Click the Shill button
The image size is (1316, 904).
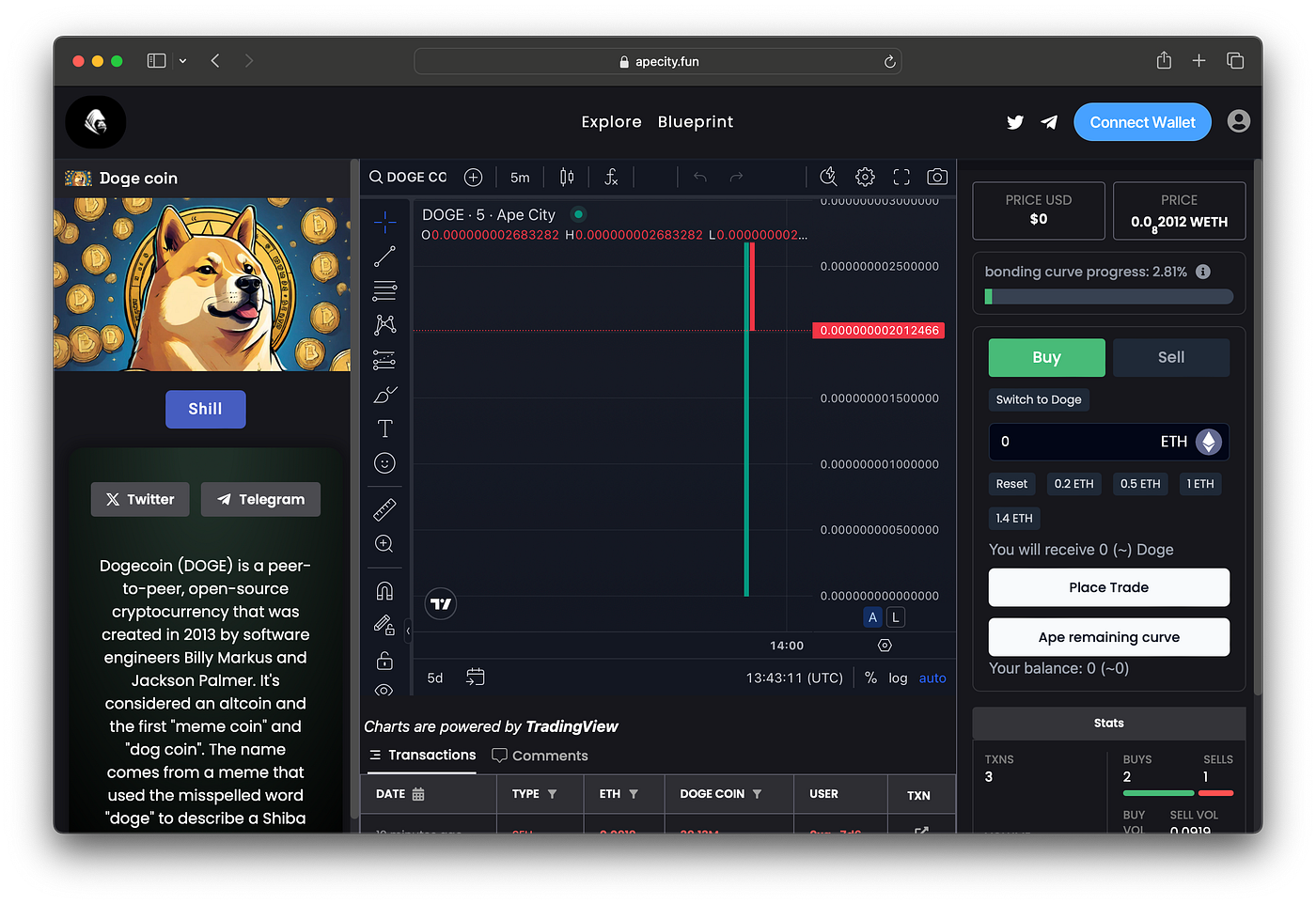pyautogui.click(x=205, y=409)
